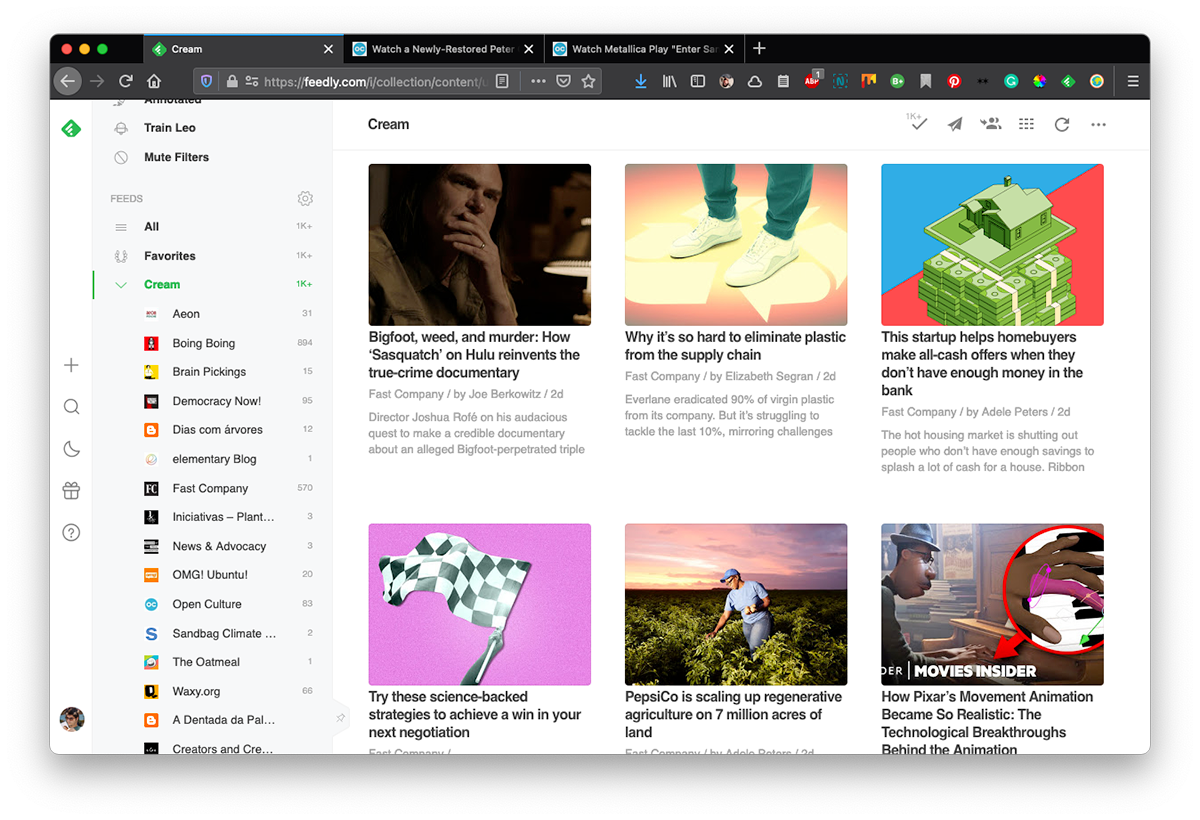Open a new browser tab with plus
This screenshot has height=820, width=1200.
pyautogui.click(x=759, y=48)
